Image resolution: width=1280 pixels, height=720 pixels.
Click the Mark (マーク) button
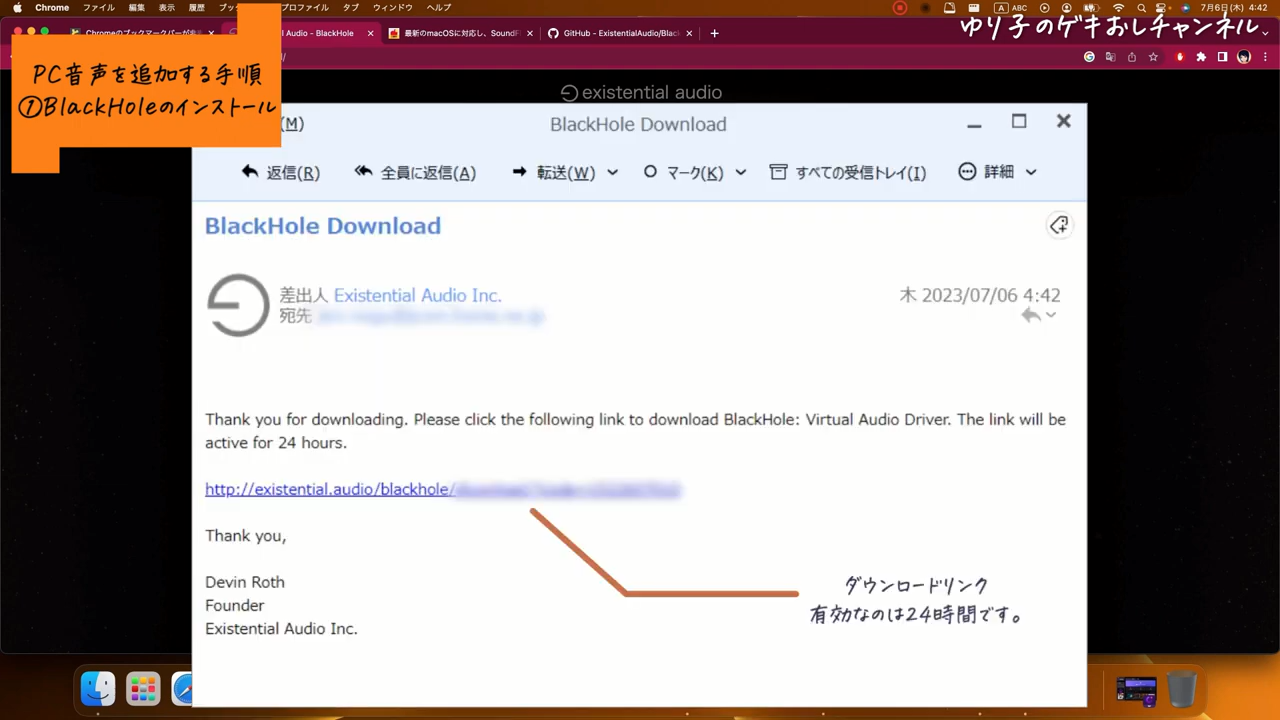(x=683, y=172)
